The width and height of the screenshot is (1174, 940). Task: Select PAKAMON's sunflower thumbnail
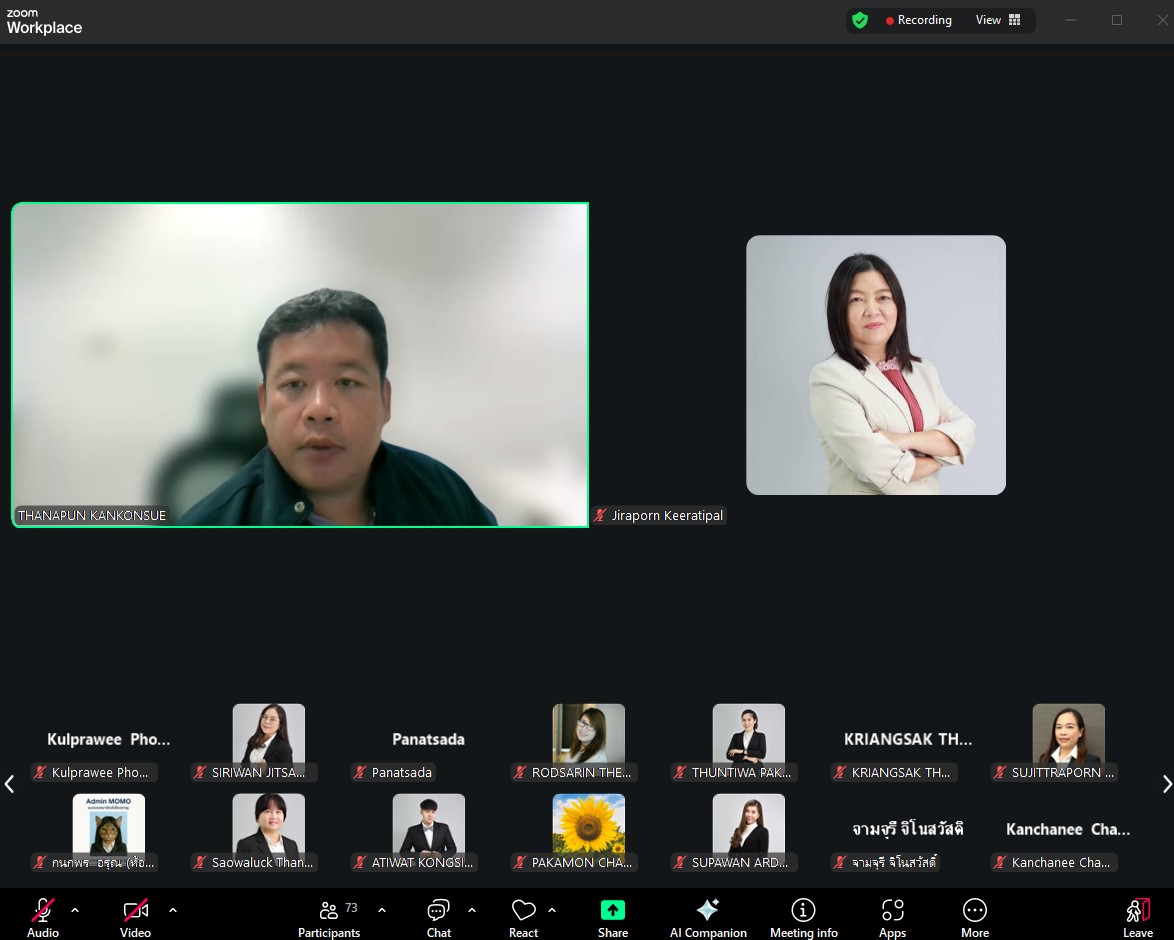point(588,824)
